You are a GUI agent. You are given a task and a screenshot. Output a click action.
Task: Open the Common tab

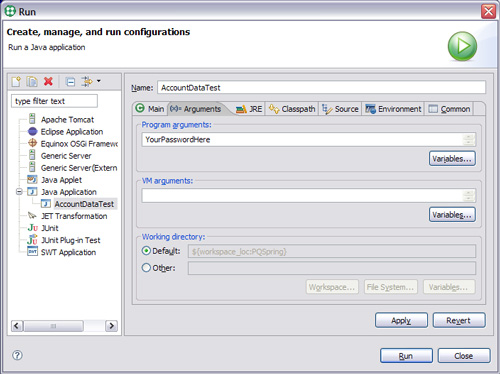click(449, 109)
